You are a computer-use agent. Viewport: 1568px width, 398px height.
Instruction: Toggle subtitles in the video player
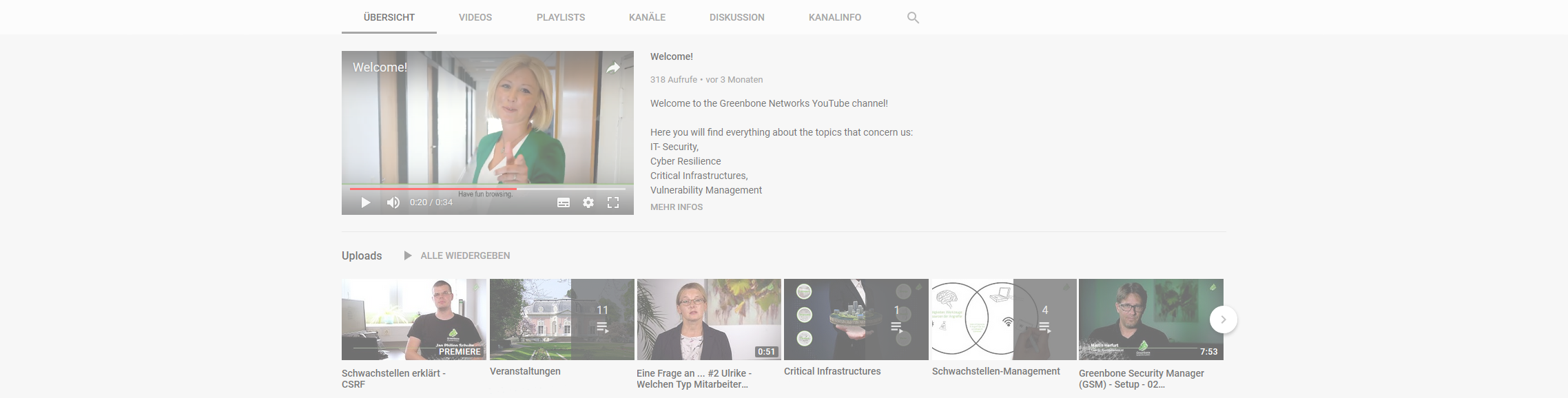tap(563, 202)
